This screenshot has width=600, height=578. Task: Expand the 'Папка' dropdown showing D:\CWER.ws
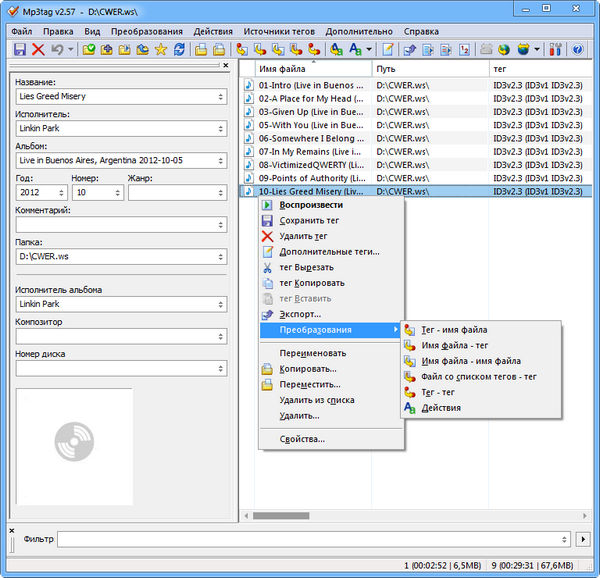[220, 257]
